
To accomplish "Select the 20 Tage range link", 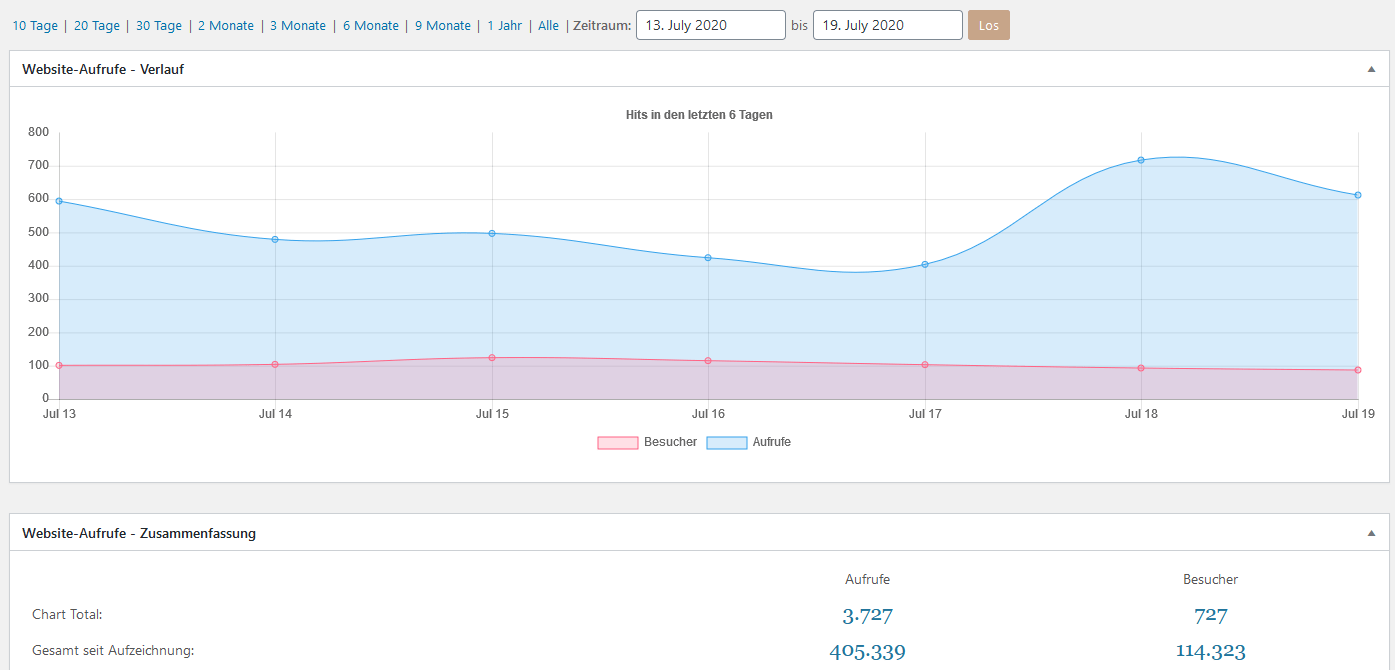I will 98,26.
